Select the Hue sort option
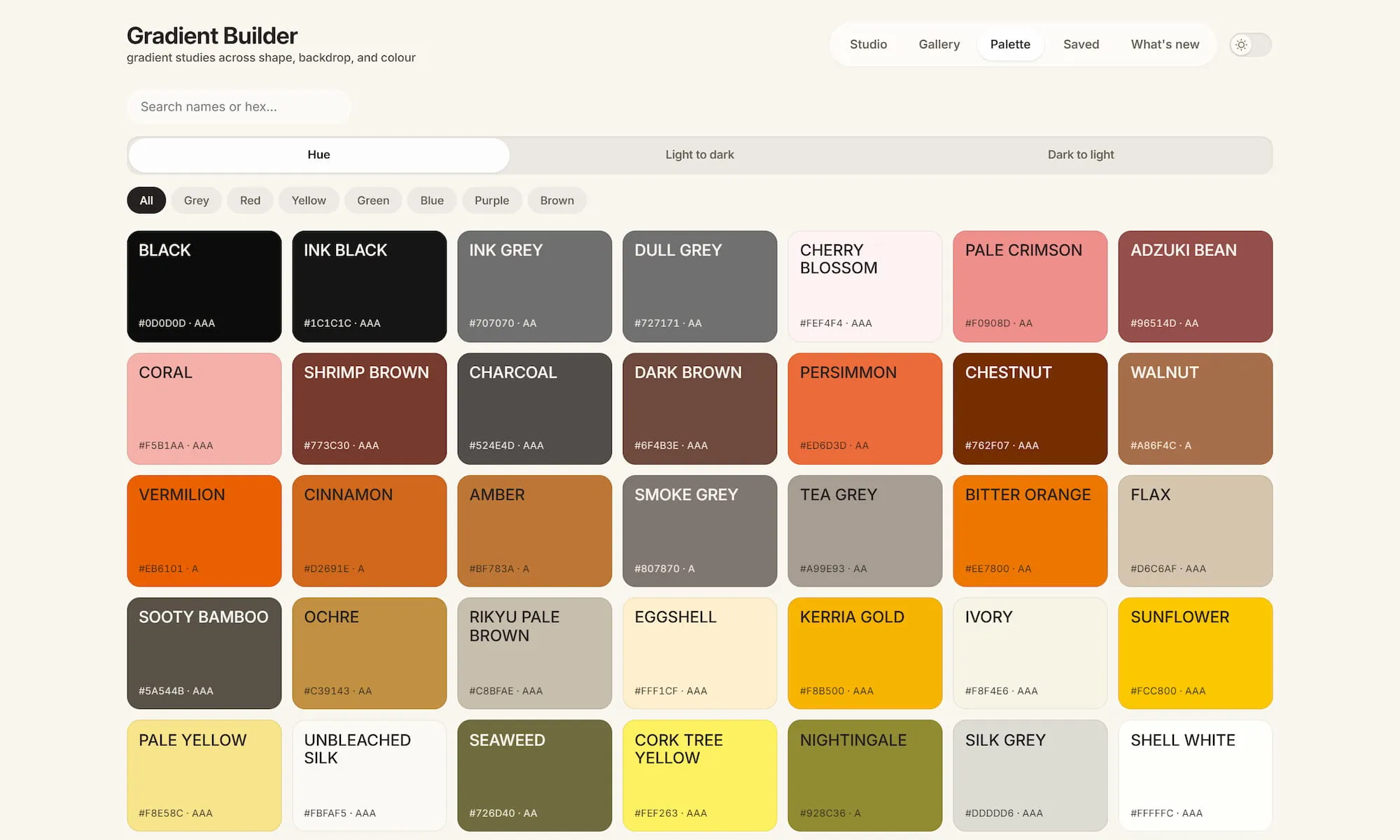The height and width of the screenshot is (840, 1400). coord(318,155)
